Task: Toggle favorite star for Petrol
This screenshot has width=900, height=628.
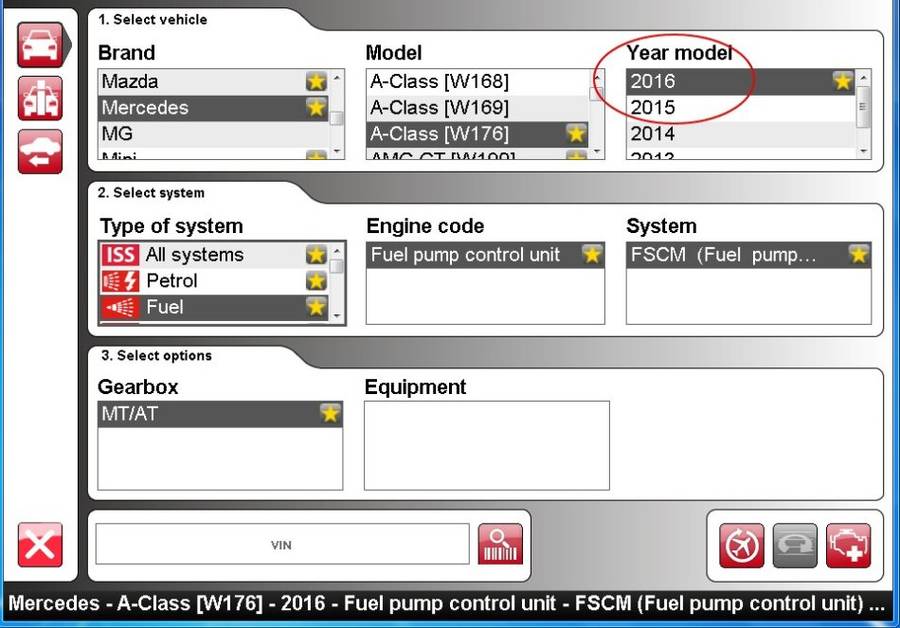Action: (316, 281)
